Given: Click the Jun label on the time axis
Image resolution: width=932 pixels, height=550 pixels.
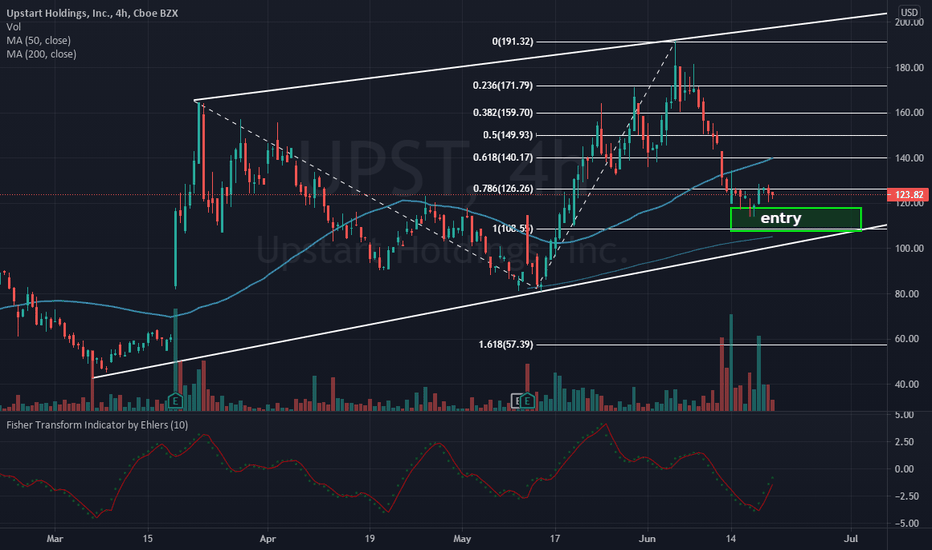Looking at the screenshot, I should 647,539.
